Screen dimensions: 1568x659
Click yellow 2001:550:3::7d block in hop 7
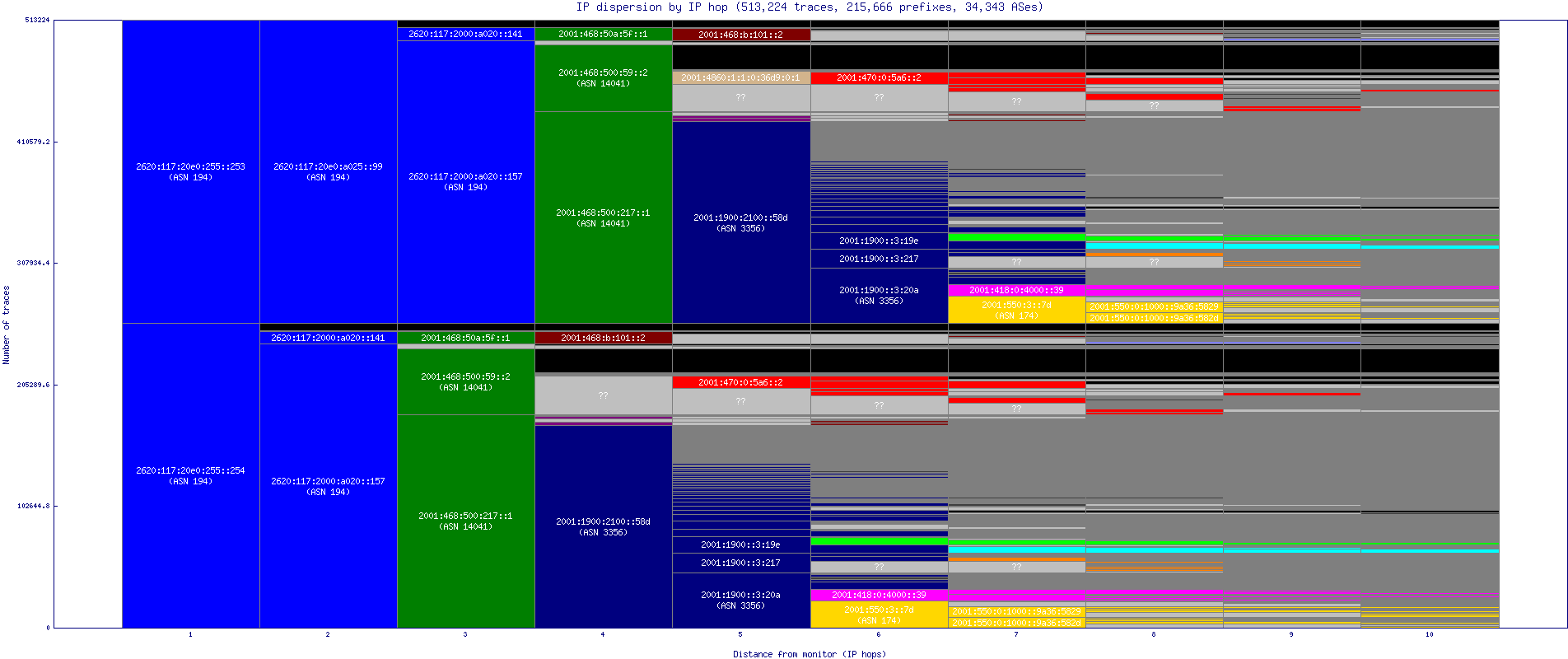pos(1017,310)
